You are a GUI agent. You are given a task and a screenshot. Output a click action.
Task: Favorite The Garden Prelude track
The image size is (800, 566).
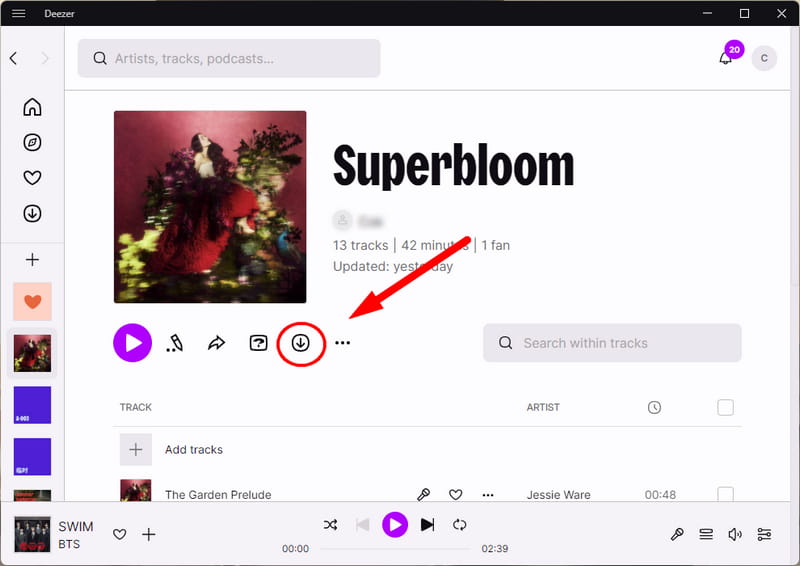(x=456, y=494)
